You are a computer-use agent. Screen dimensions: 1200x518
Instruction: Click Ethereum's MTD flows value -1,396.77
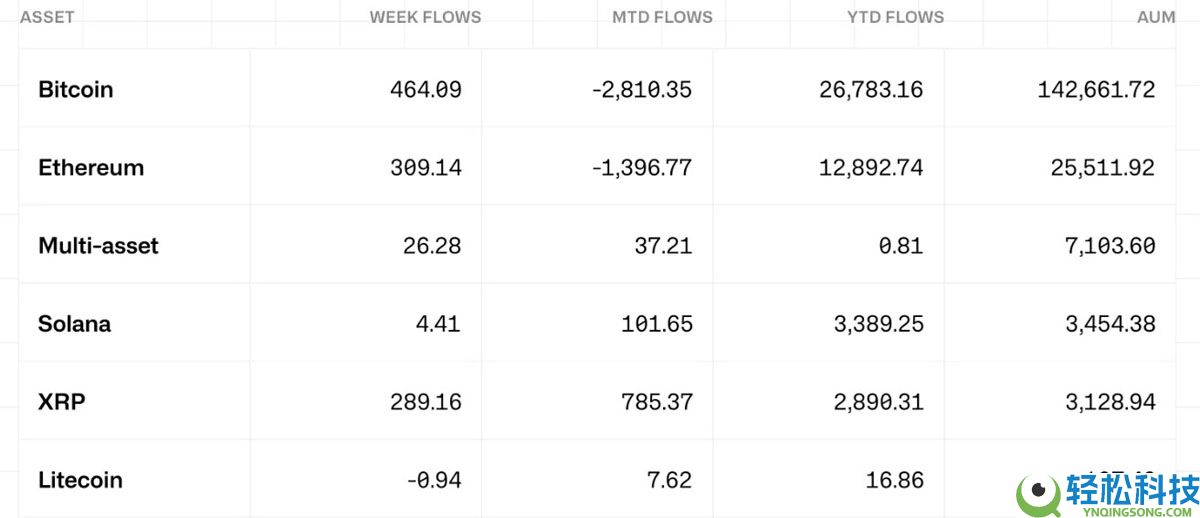(641, 168)
